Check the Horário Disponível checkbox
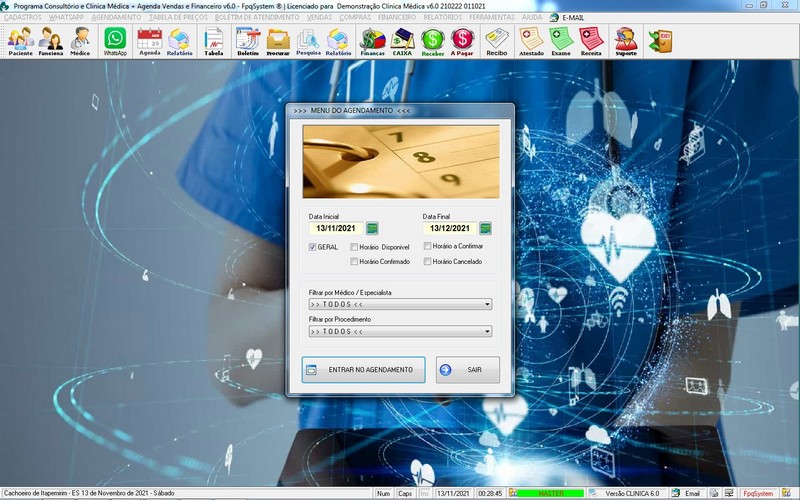 pos(354,247)
